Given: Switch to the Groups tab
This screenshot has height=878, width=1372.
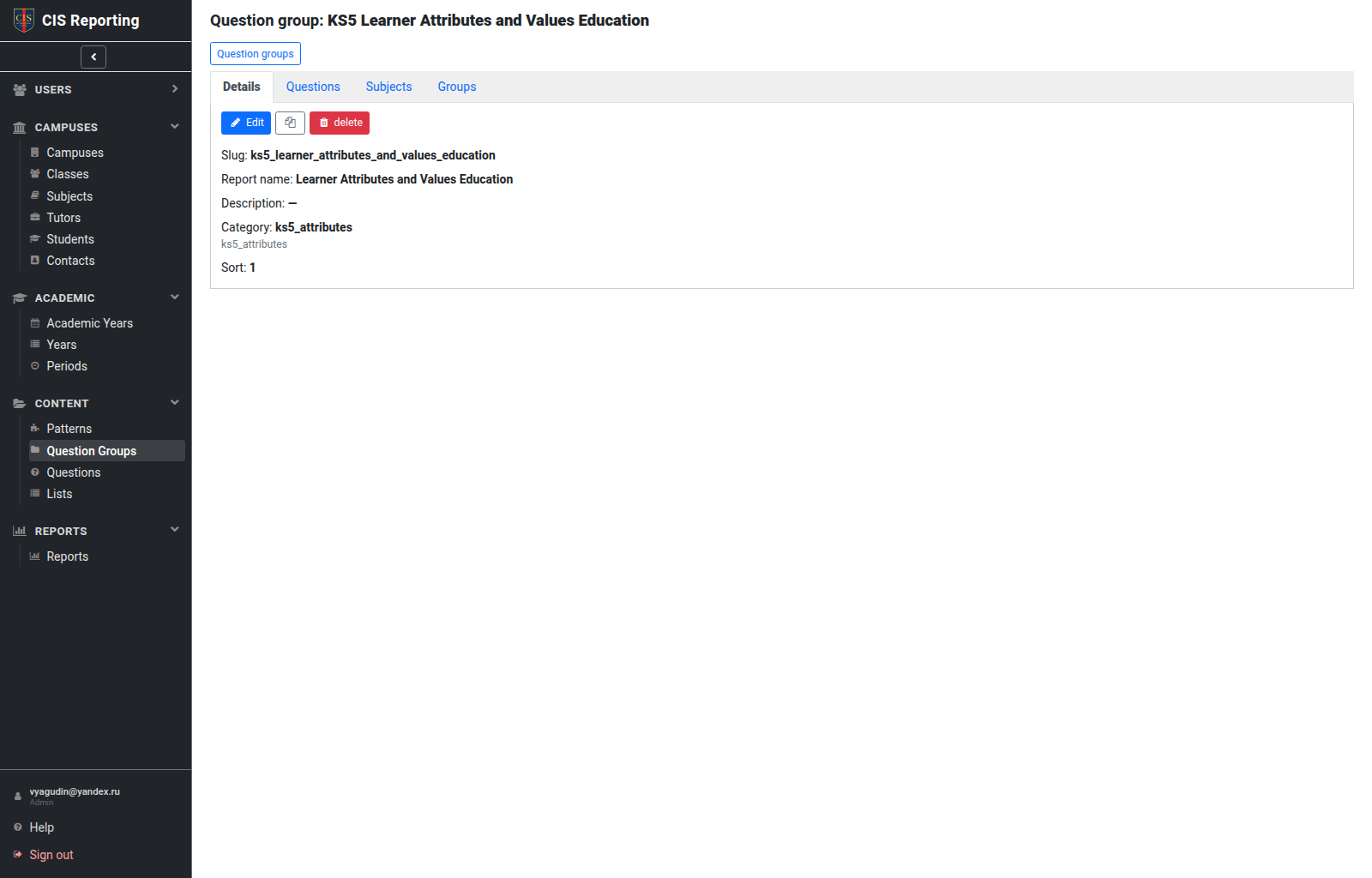Looking at the screenshot, I should (457, 87).
